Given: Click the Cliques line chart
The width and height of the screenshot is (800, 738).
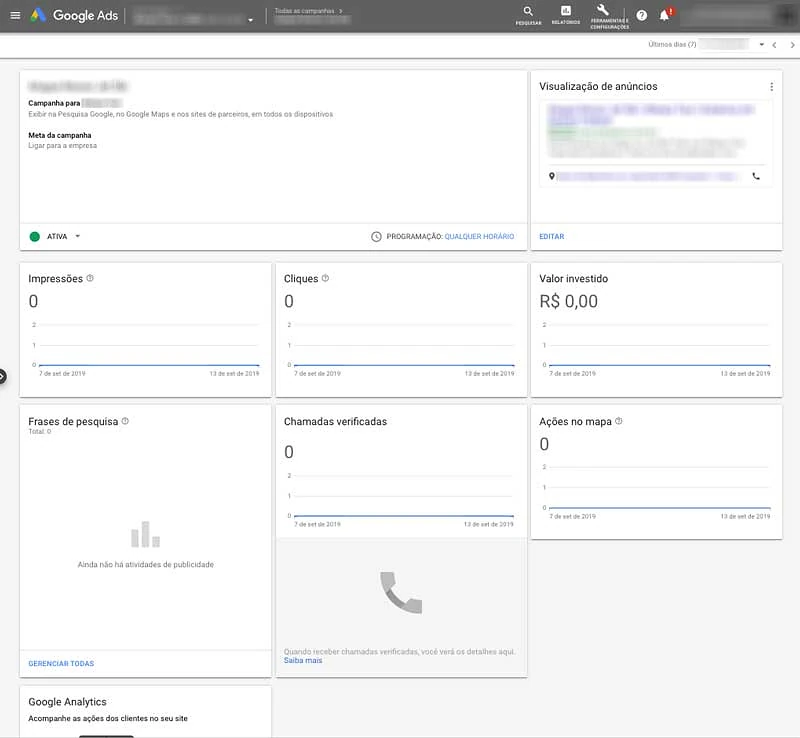Looking at the screenshot, I should click(x=401, y=350).
